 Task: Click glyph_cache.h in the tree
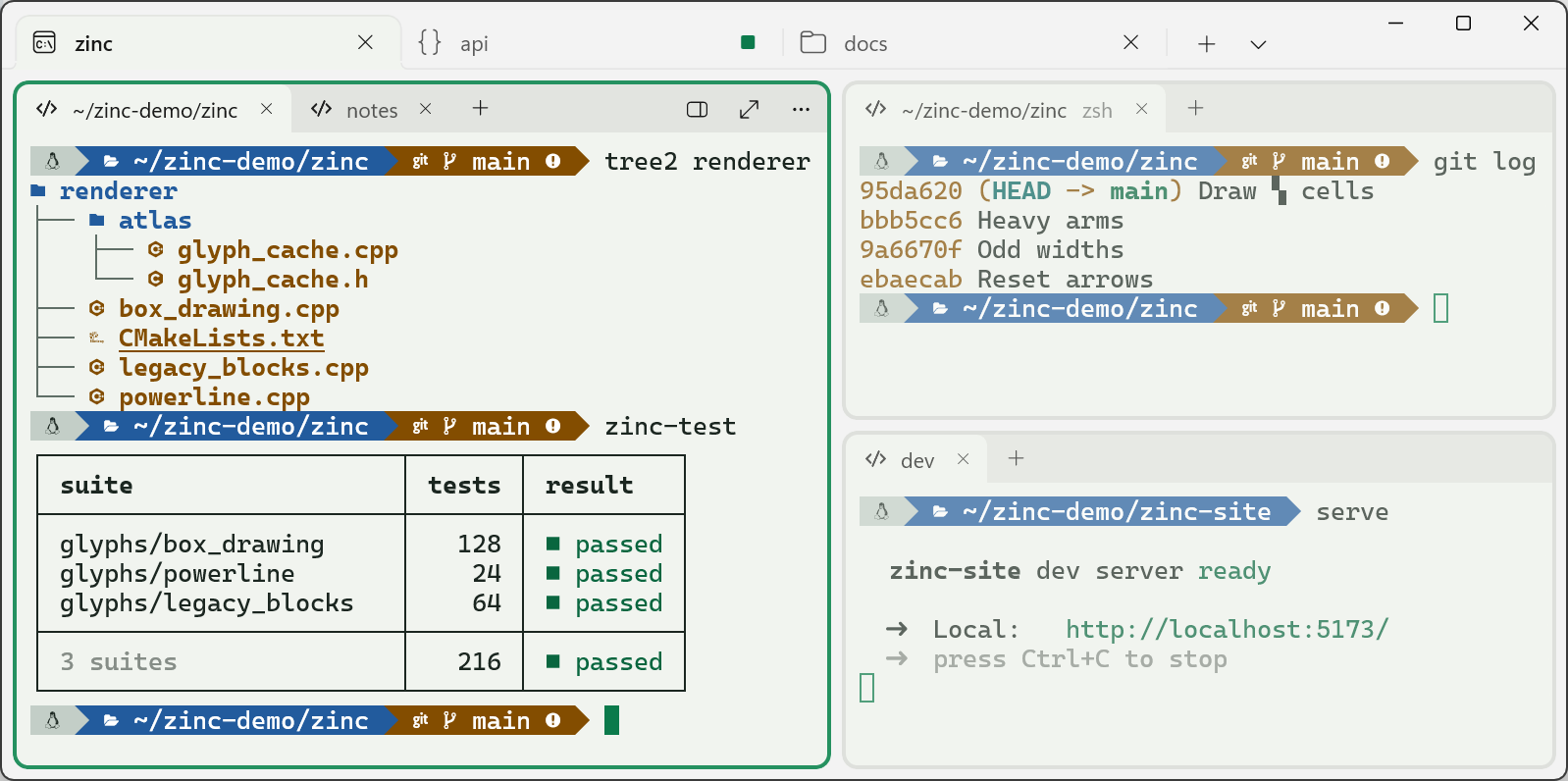coord(273,280)
